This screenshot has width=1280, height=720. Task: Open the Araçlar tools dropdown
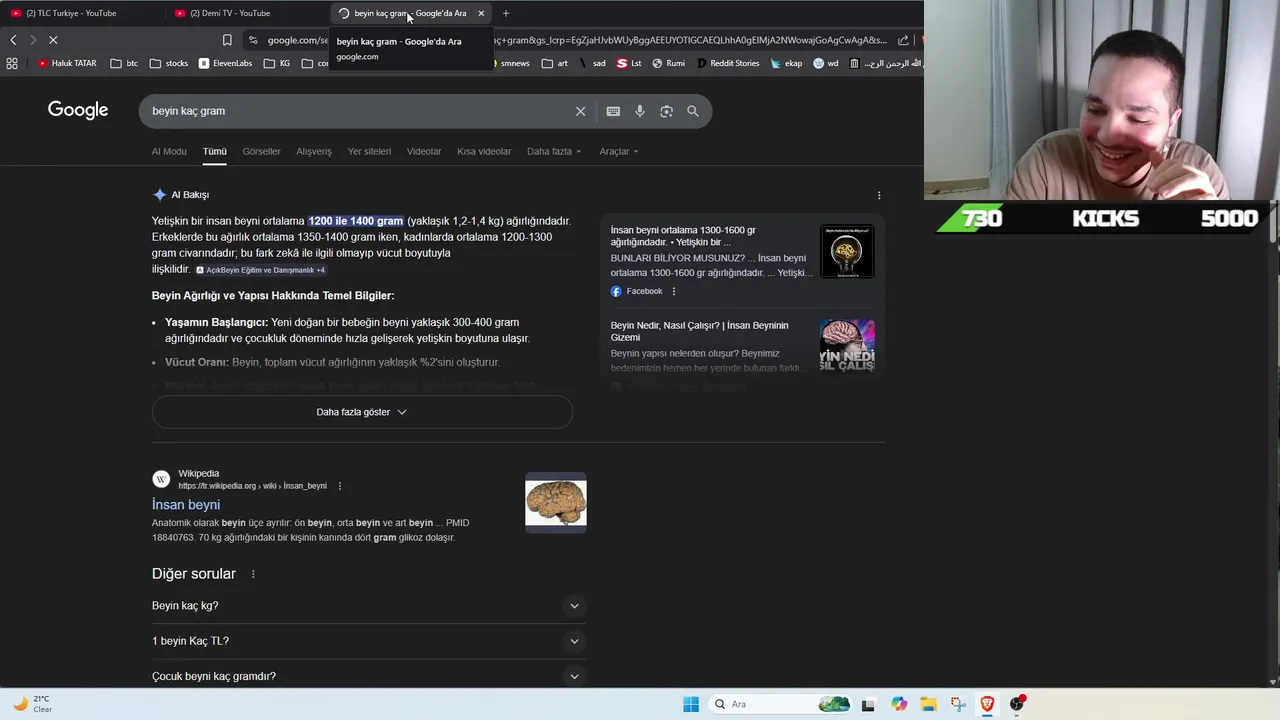(619, 152)
